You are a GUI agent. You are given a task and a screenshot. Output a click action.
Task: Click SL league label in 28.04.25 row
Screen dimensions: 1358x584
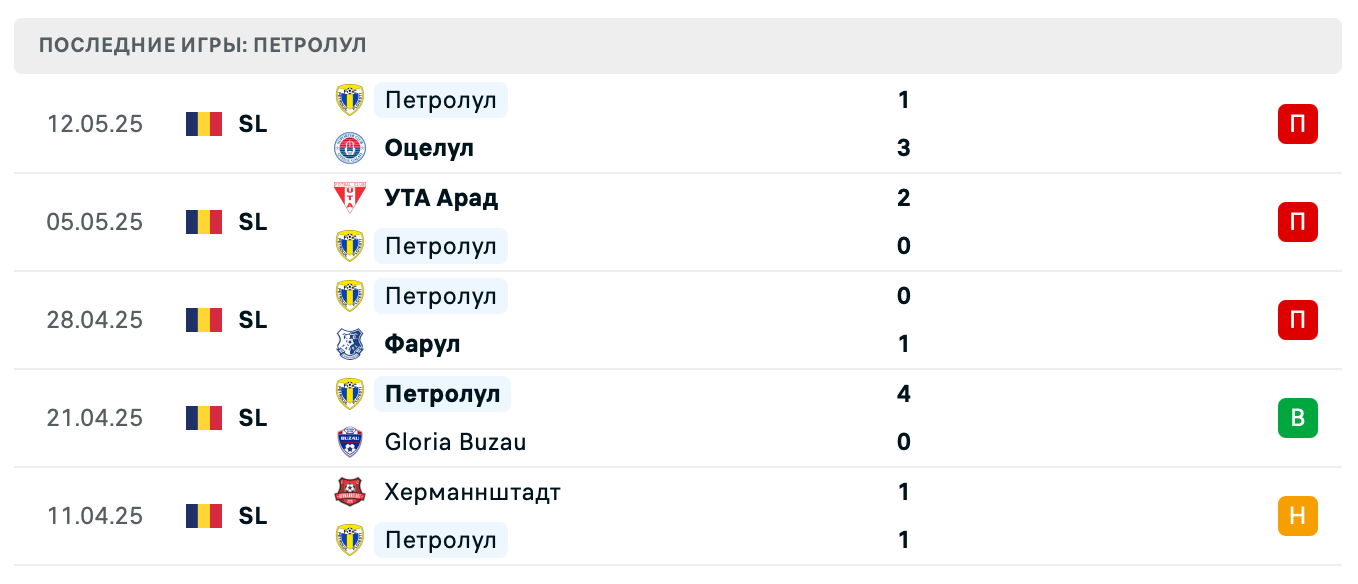253,320
